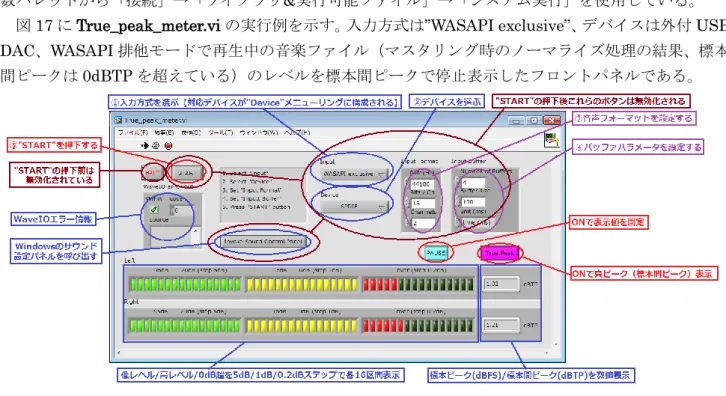
Task: Click the green status checkmark indicator
Action: tap(154, 210)
